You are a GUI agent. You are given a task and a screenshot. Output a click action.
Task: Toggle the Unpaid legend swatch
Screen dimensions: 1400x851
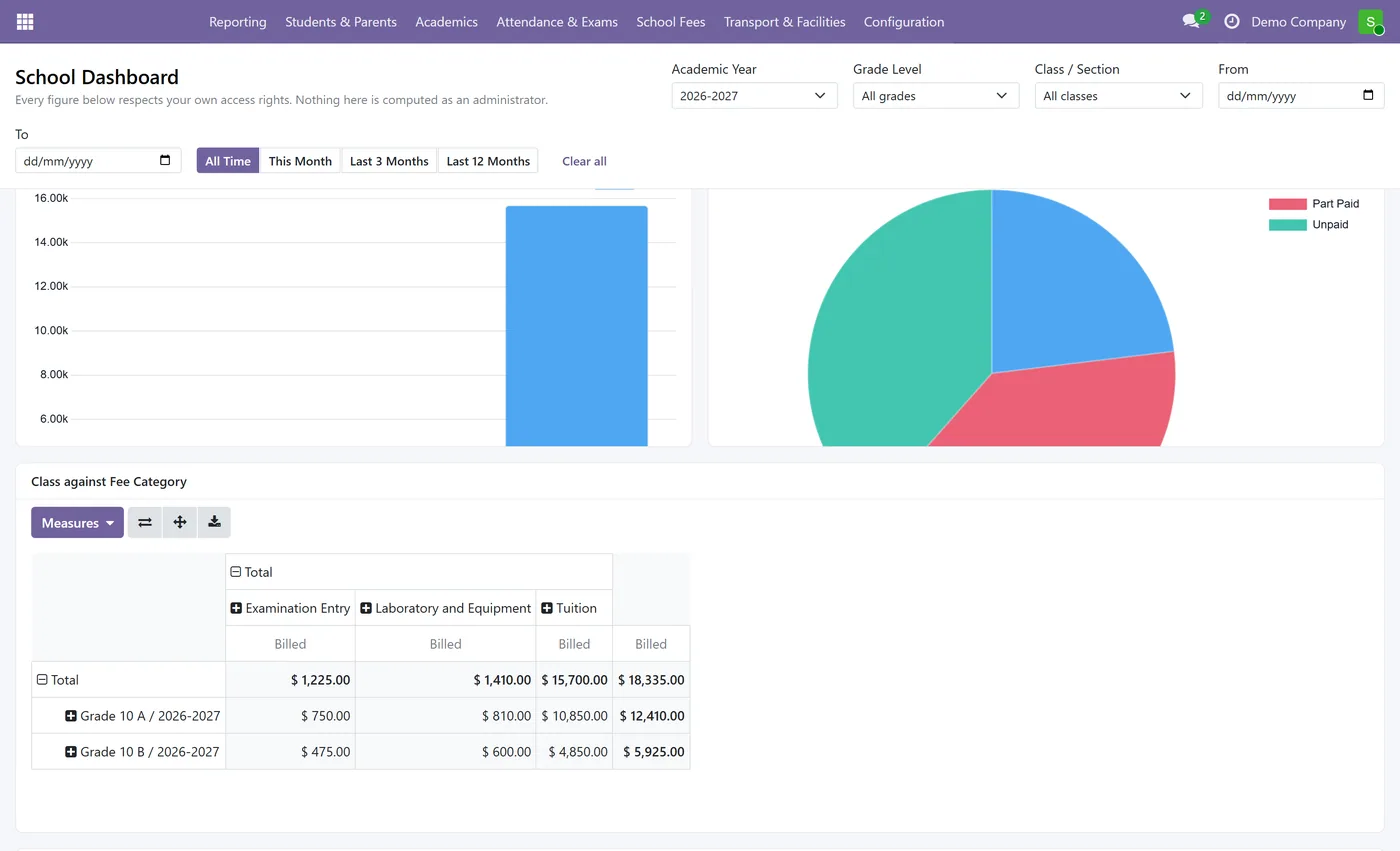[1288, 225]
